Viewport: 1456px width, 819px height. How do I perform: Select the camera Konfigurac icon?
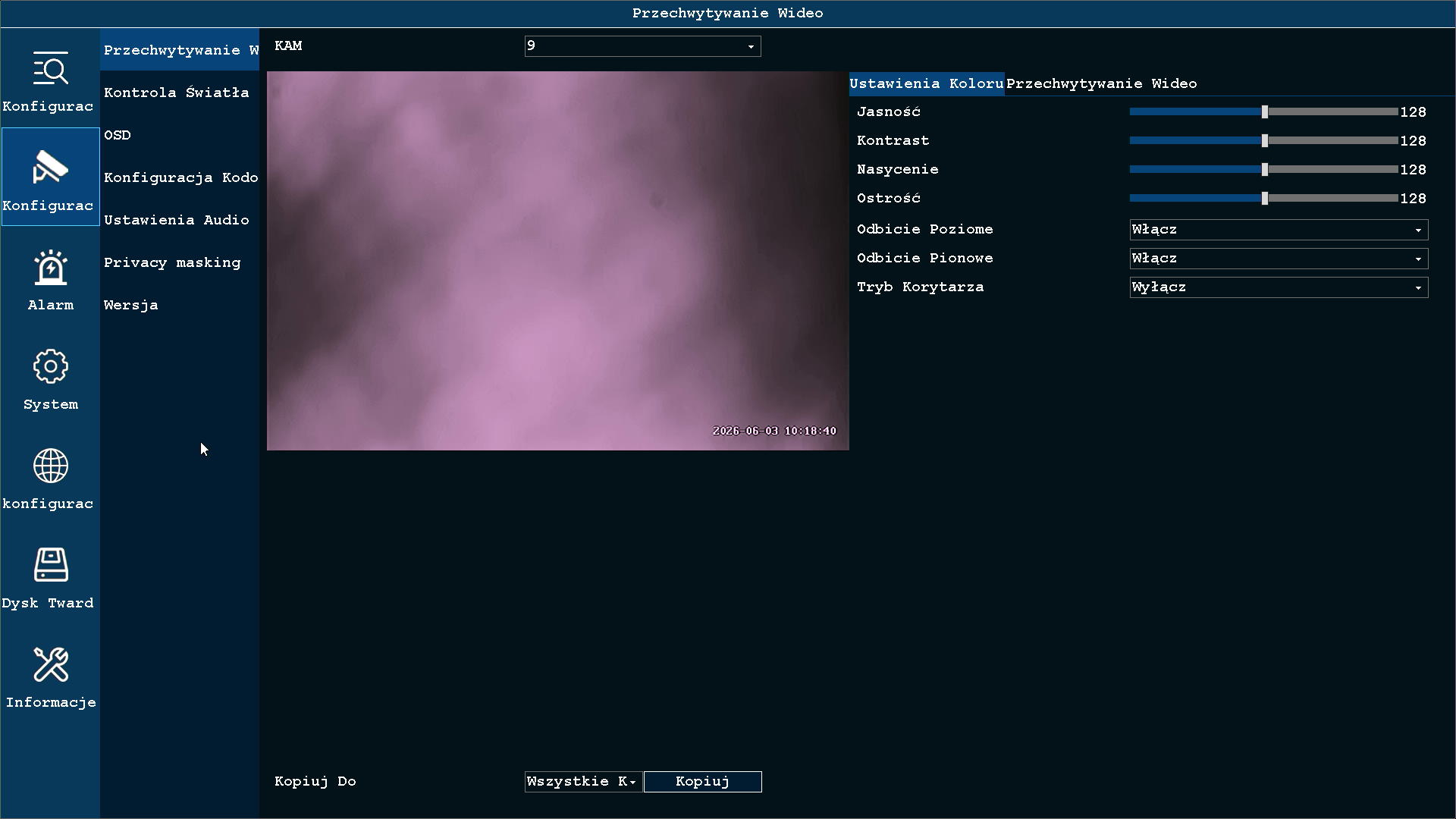pos(50,177)
